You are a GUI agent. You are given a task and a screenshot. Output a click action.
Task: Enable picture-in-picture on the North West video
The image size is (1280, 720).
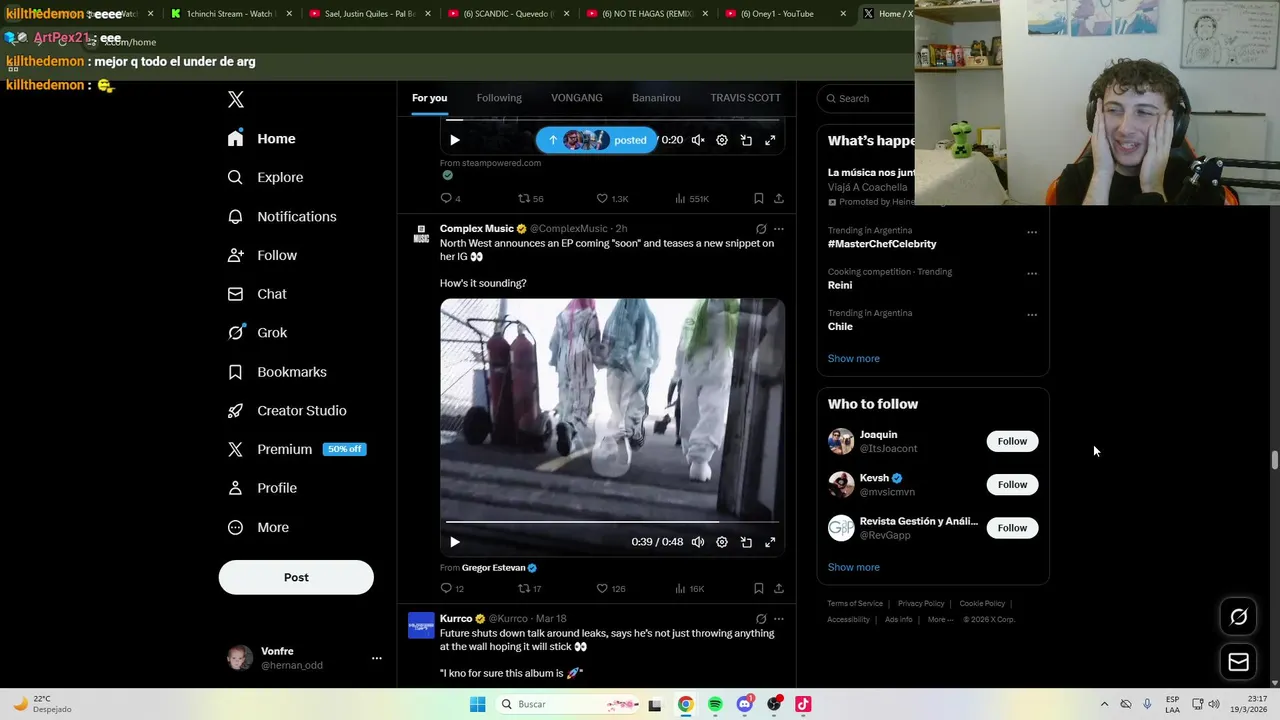pyautogui.click(x=746, y=542)
